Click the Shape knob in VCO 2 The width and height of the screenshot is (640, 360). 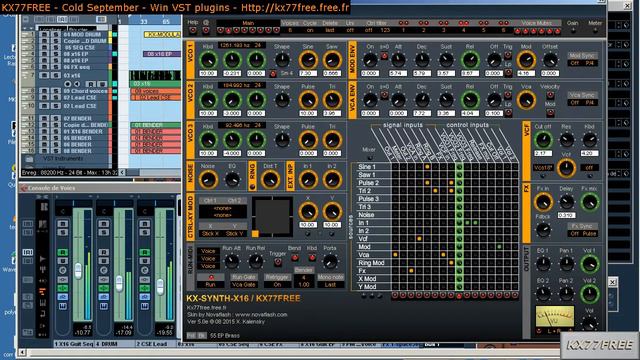pos(282,100)
